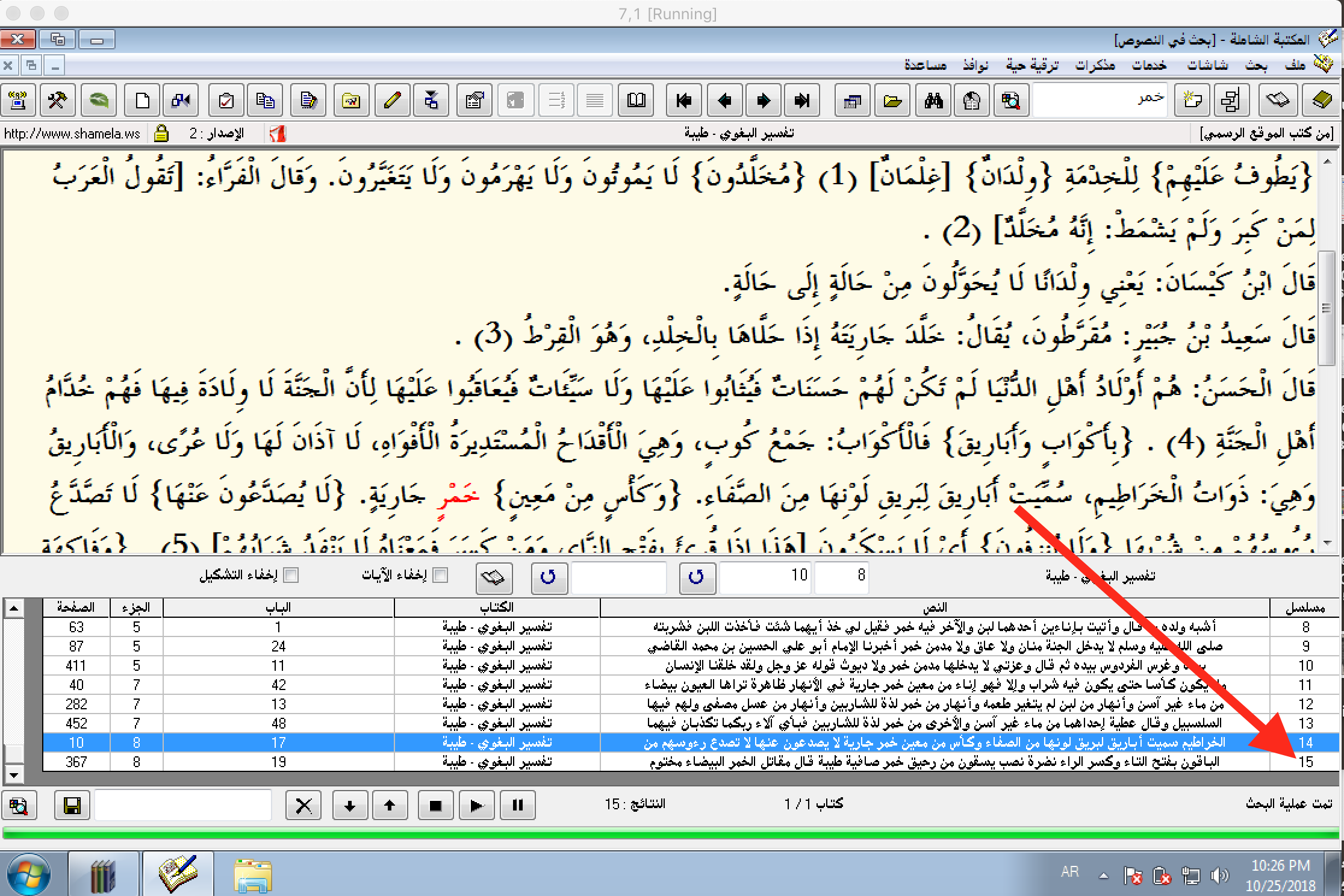
Task: Pause results playback with the pause button
Action: (518, 805)
